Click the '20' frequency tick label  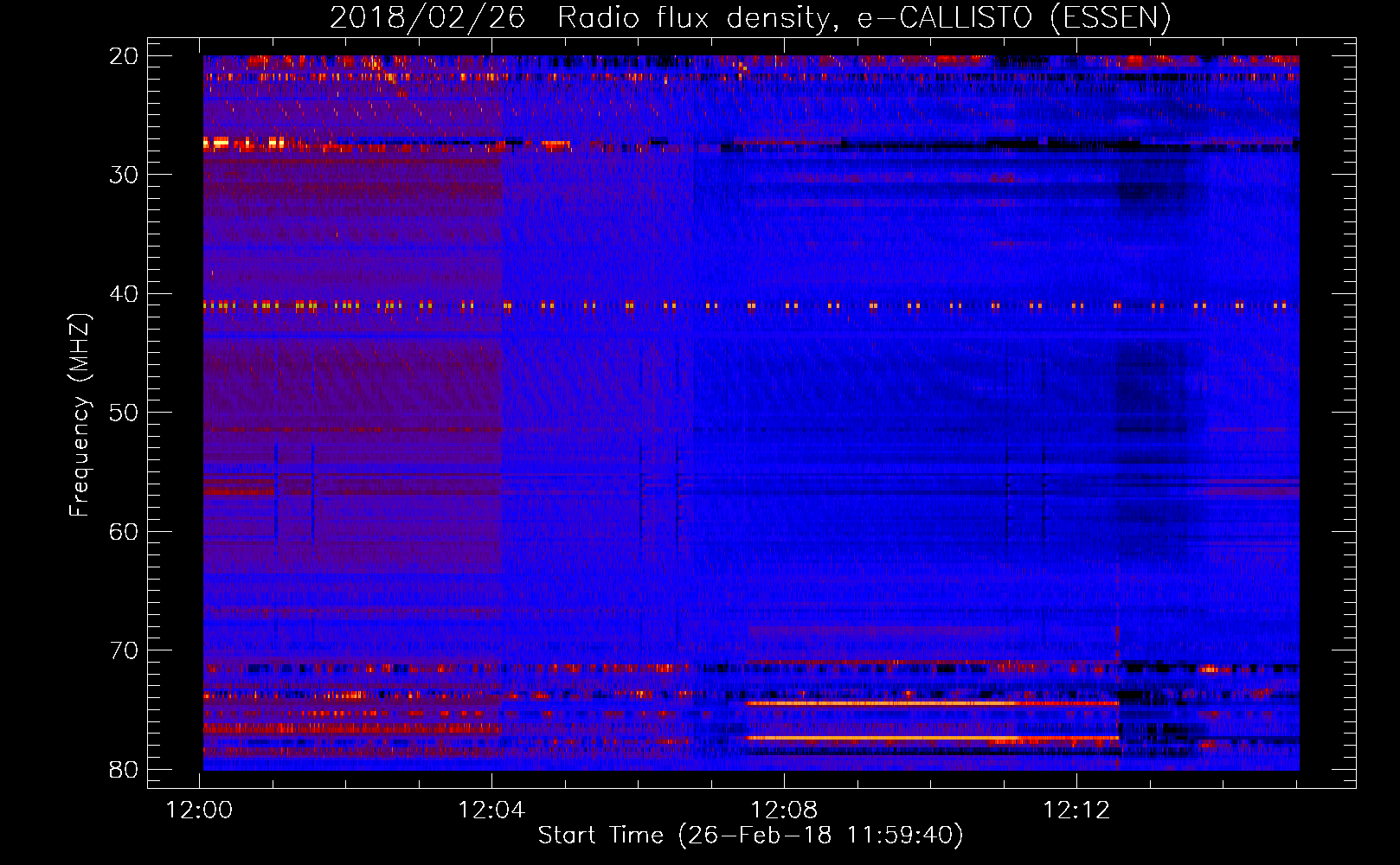[124, 56]
